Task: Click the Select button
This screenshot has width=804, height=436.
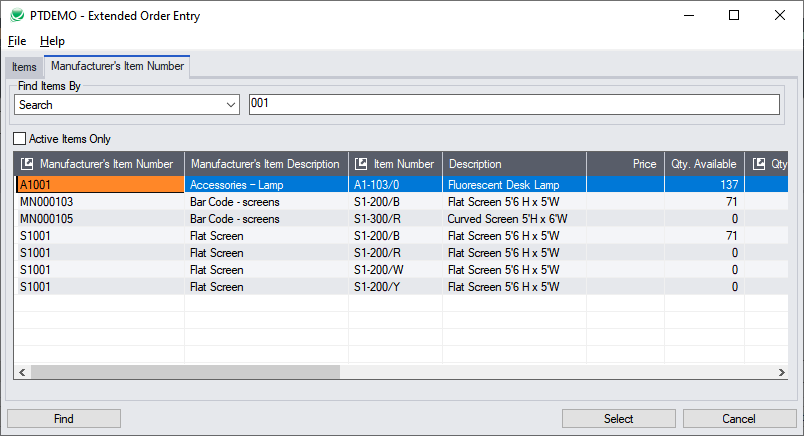Action: coord(618,419)
